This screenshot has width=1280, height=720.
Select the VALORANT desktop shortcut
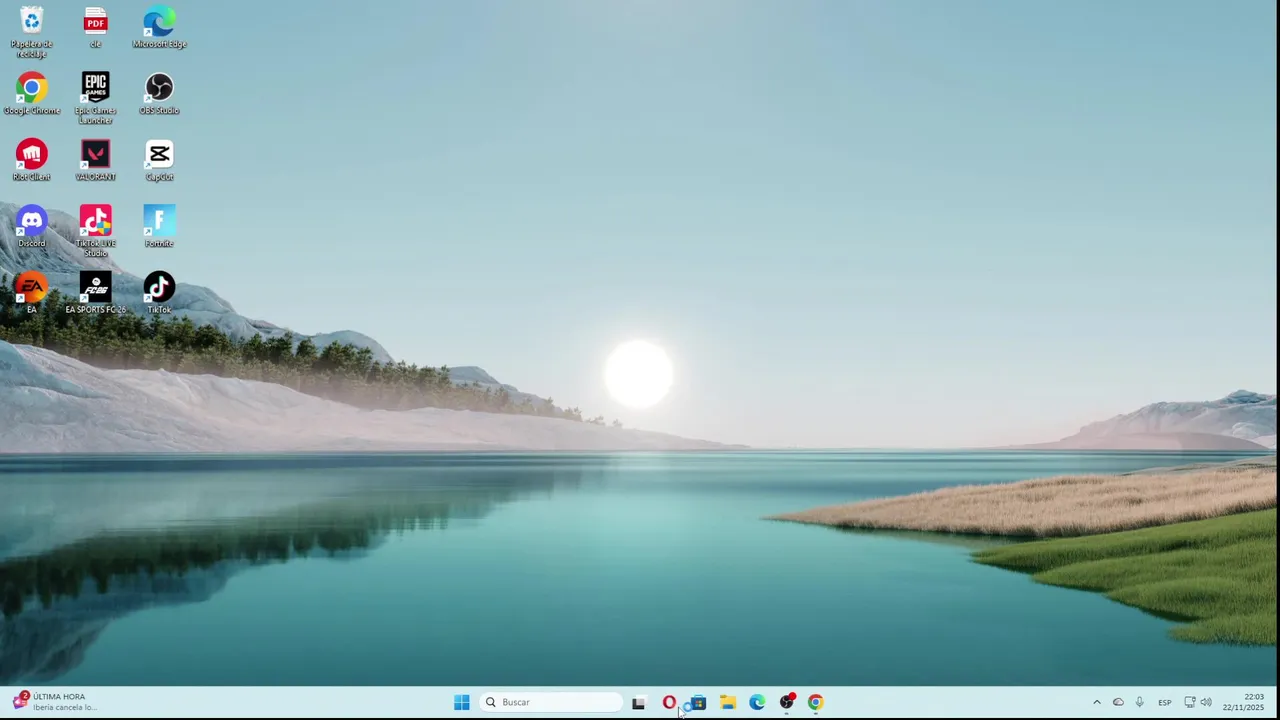[x=96, y=160]
